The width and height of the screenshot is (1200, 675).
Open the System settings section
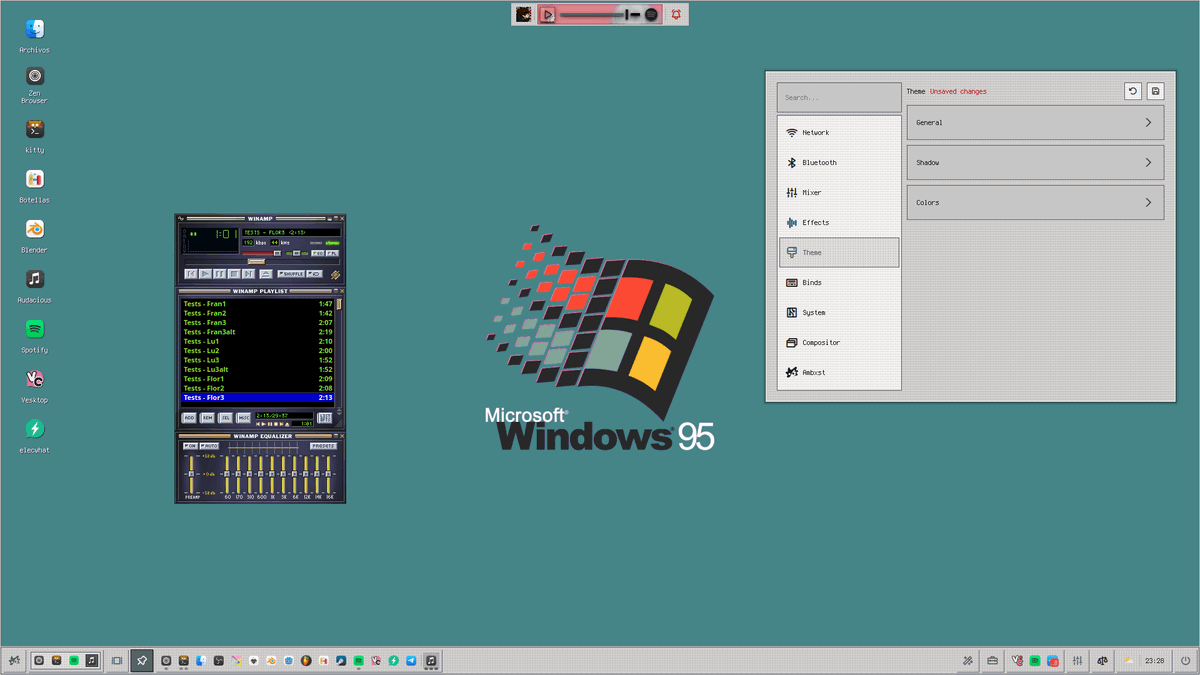click(x=839, y=312)
